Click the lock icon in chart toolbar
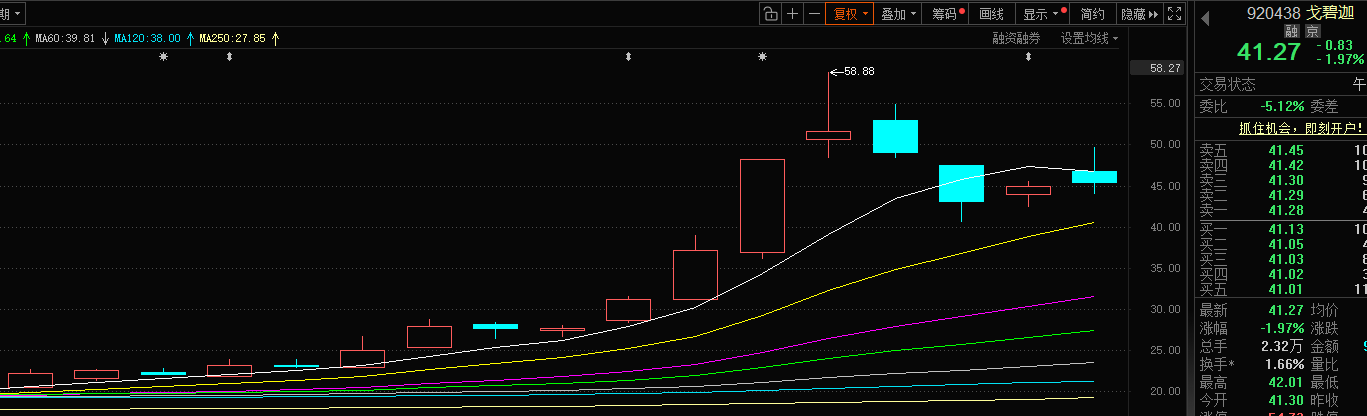This screenshot has width=1367, height=416. coord(769,14)
